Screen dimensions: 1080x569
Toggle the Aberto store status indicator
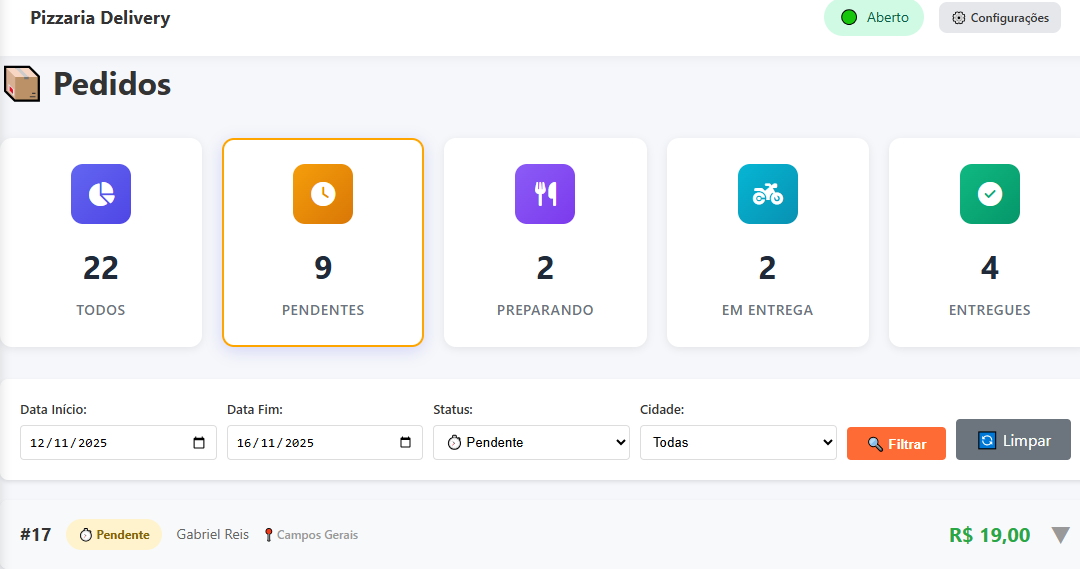coord(873,18)
